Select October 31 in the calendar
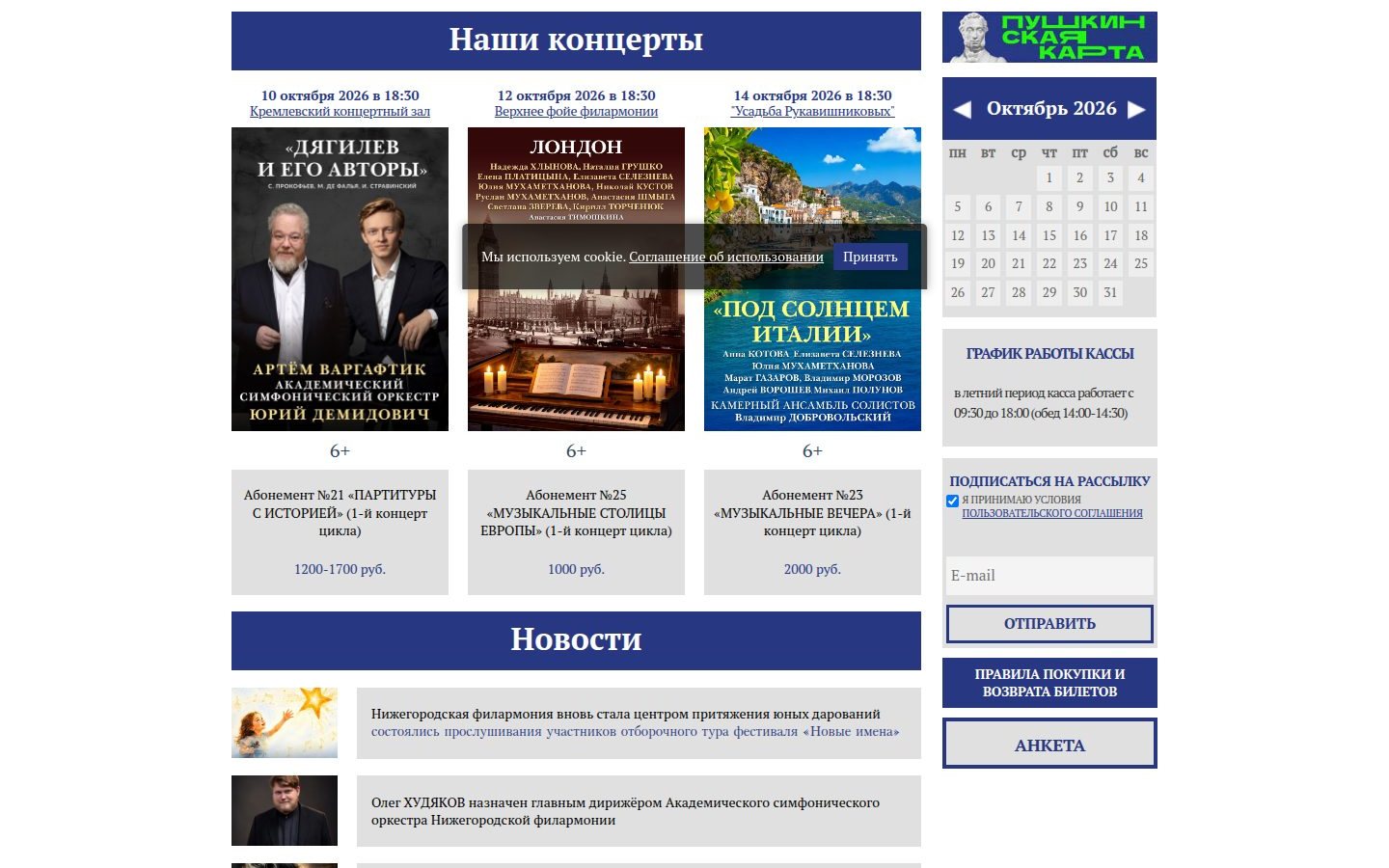This screenshot has width=1389, height=868. coord(1110,292)
